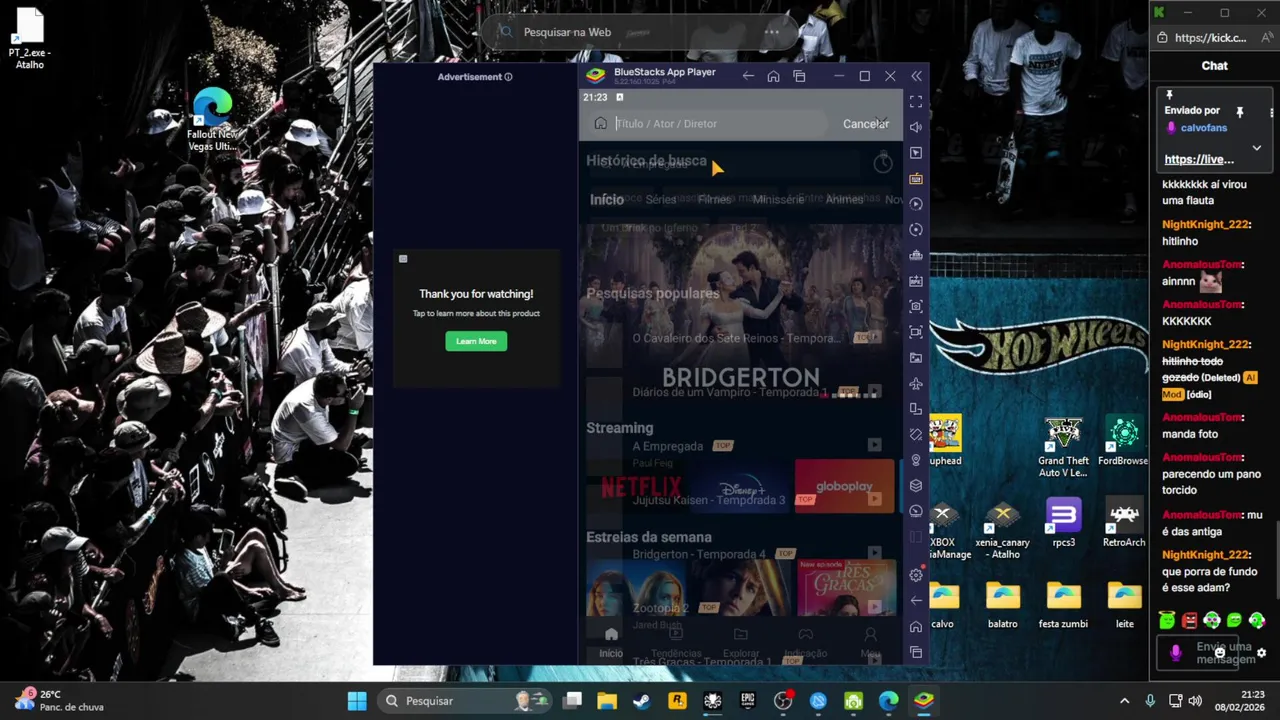Open BlueStacks media folder icon
Image resolution: width=1280 pixels, height=720 pixels.
coord(916,357)
